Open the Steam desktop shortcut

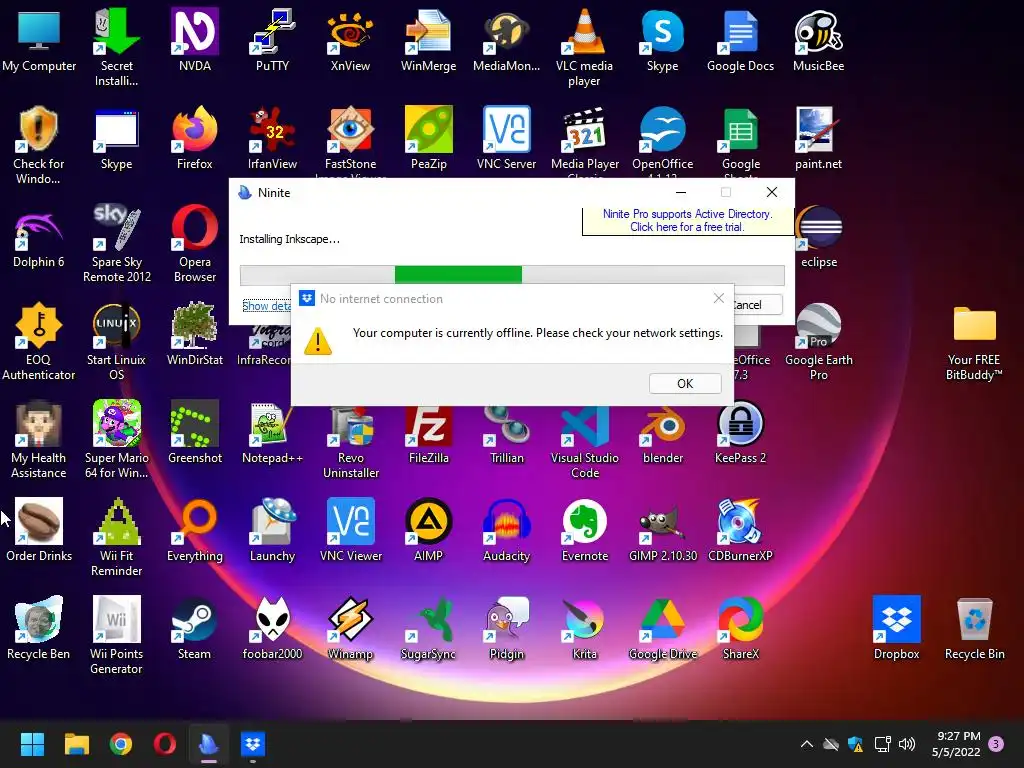(x=195, y=628)
